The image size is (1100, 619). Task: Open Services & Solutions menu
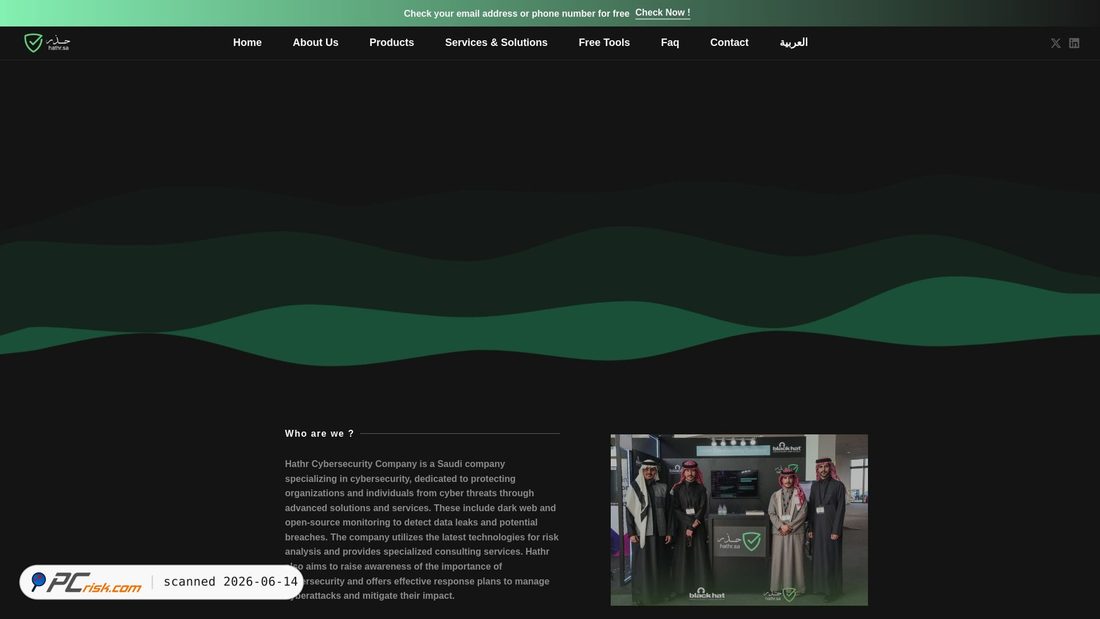point(496,43)
